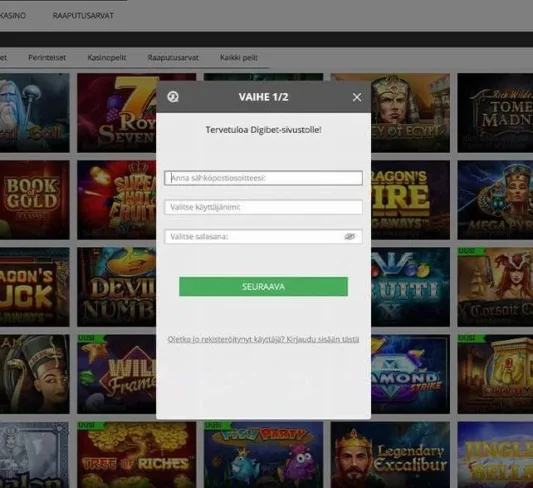
Task: Open the Corsair Queen game thumbnail
Action: click(x=495, y=287)
